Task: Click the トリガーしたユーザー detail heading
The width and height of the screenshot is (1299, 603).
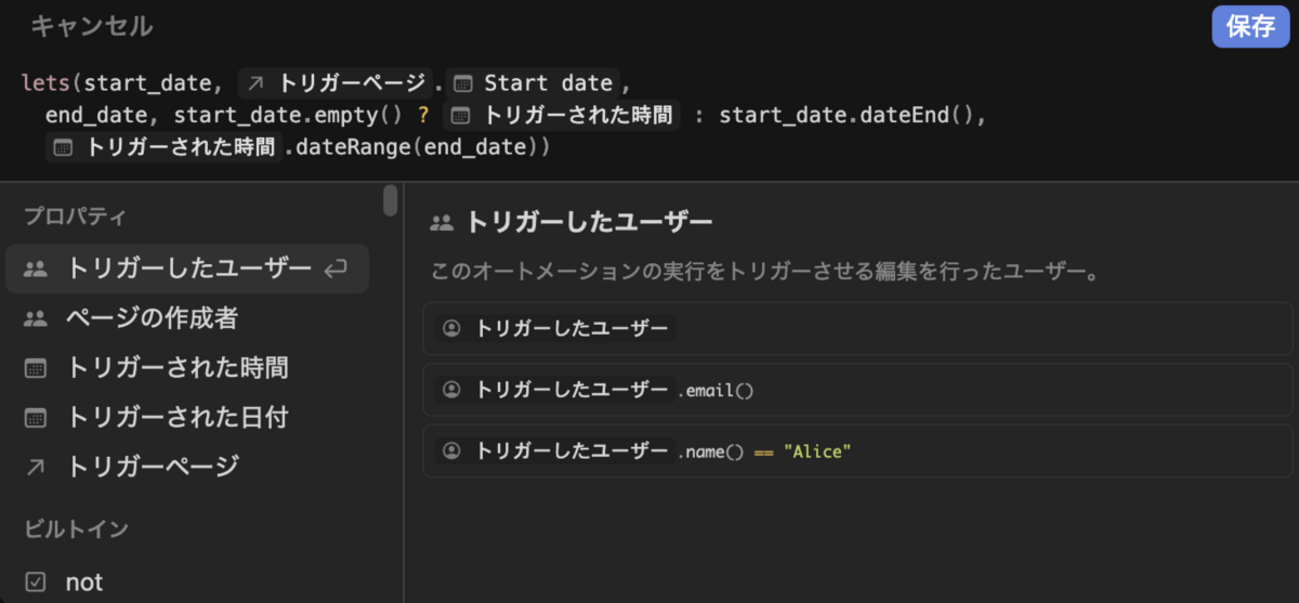Action: [589, 222]
